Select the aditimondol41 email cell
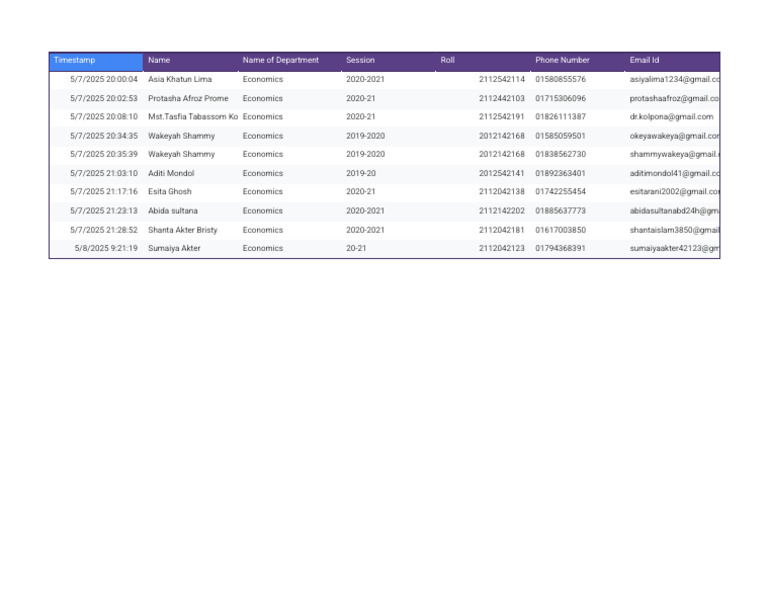This screenshot has width=768, height=594. coord(674,173)
